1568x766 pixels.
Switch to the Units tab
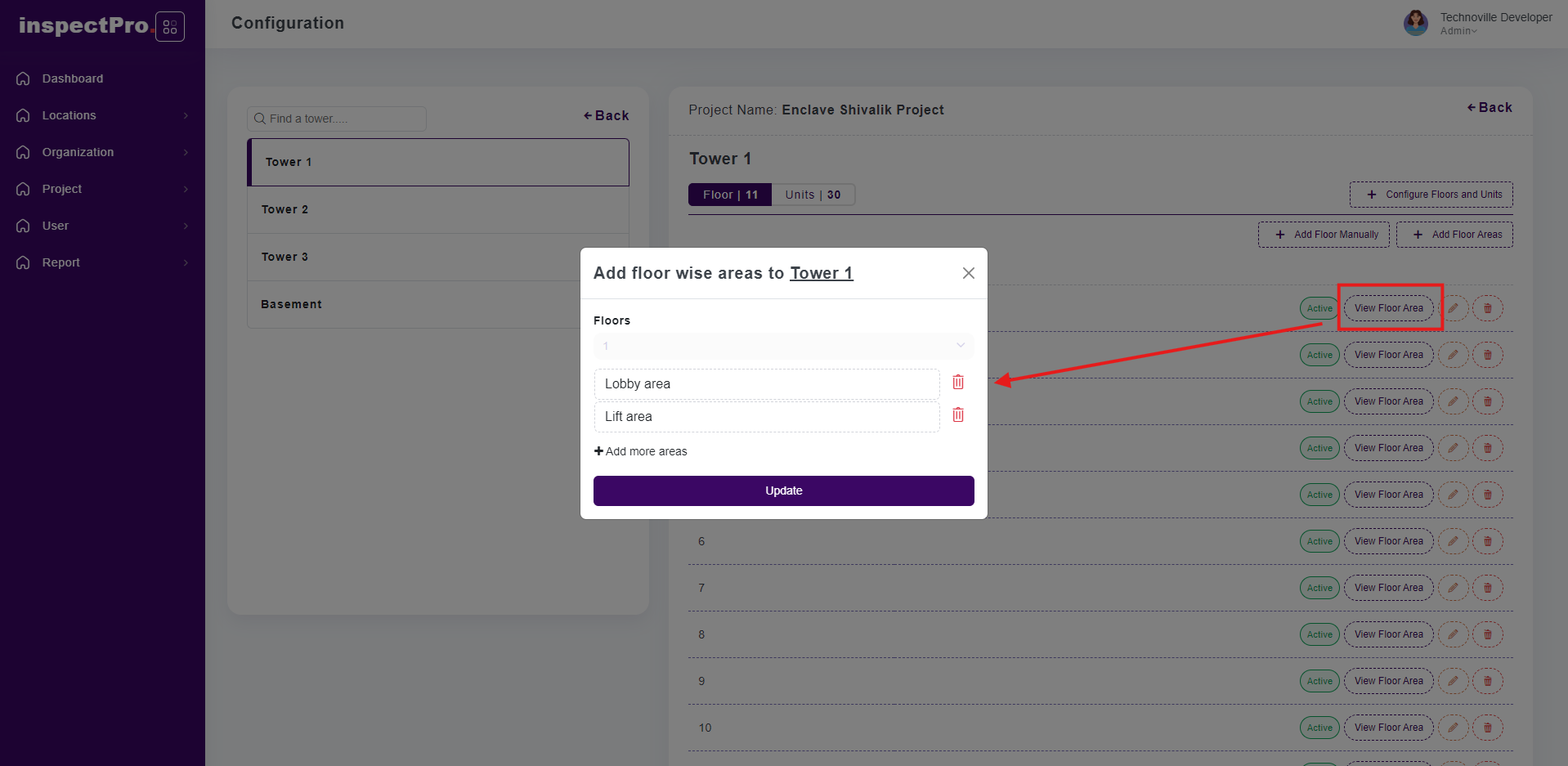pos(813,195)
